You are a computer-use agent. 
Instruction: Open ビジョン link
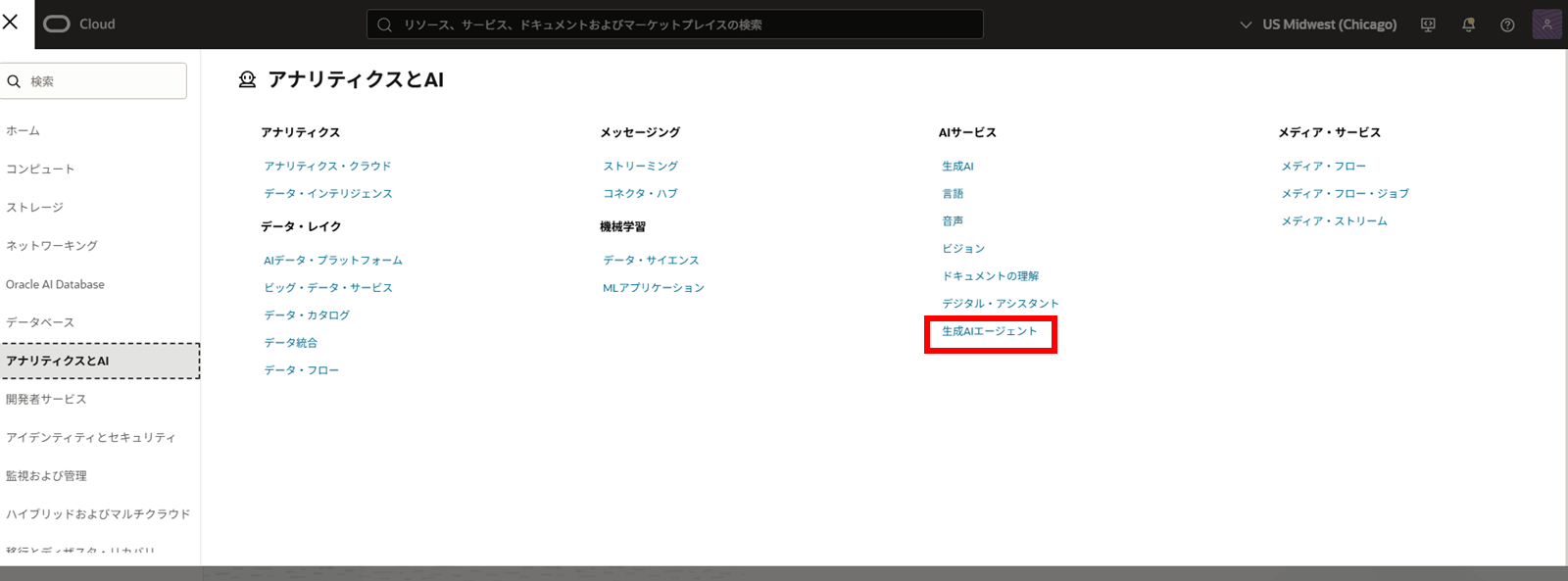coord(963,248)
